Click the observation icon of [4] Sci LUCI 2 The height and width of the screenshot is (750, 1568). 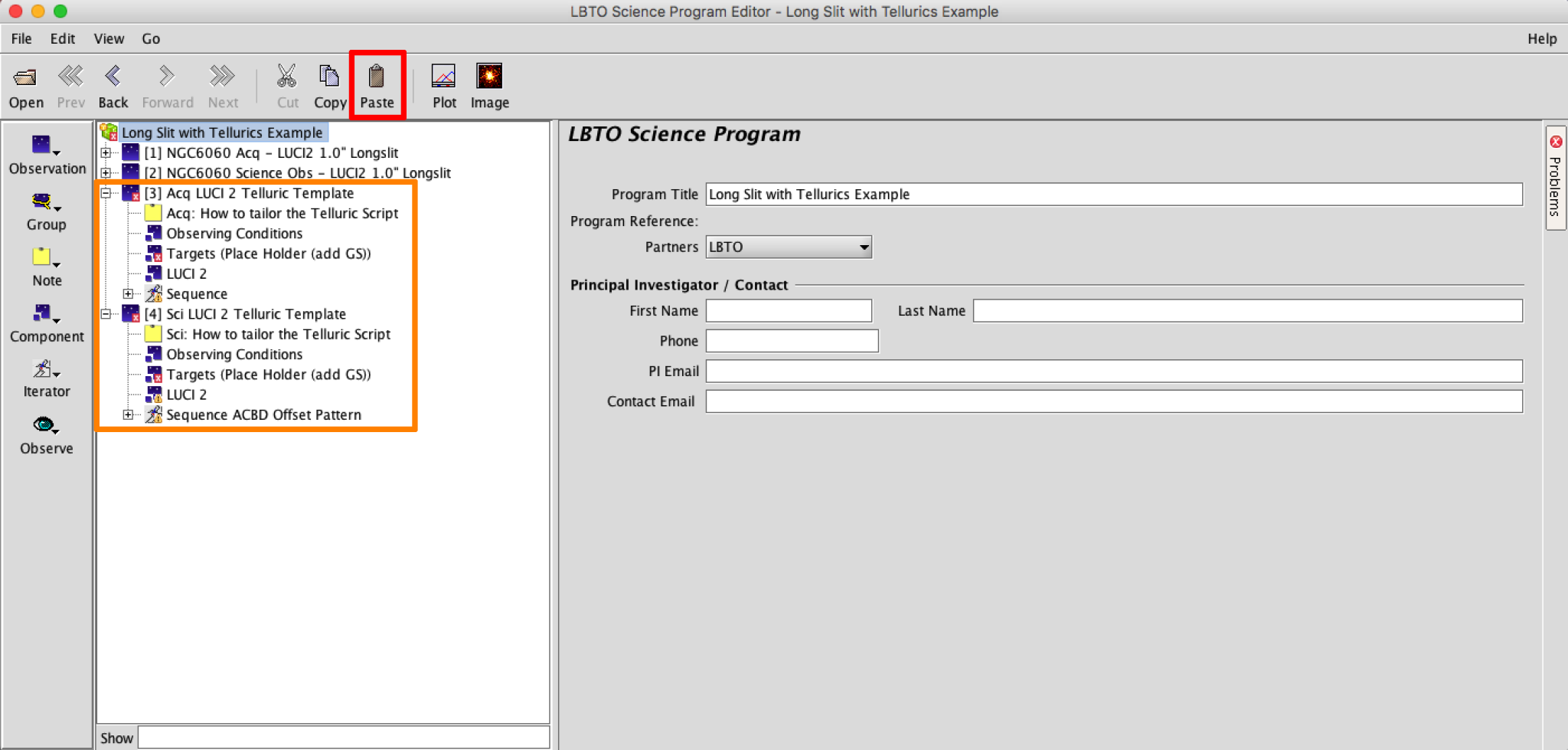[x=131, y=314]
